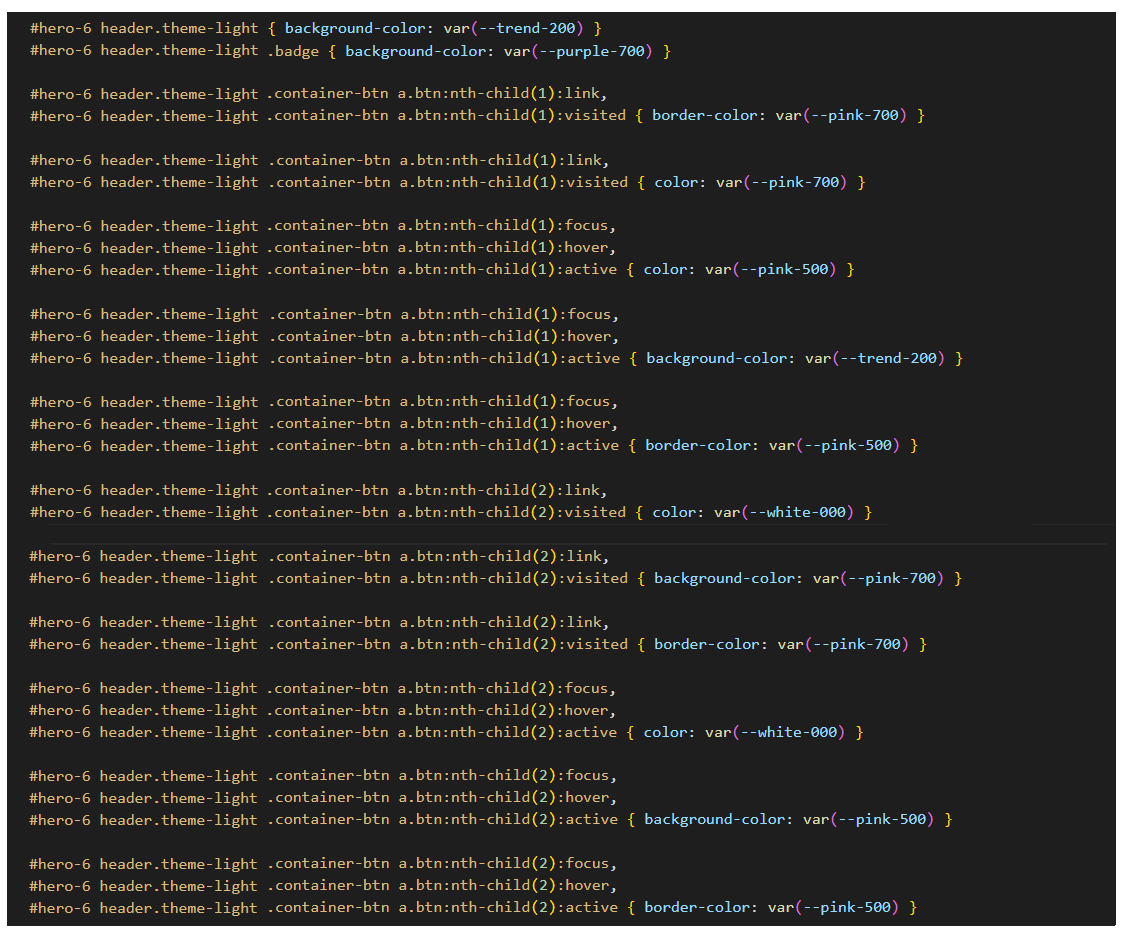1125x936 pixels.
Task: Click the opening brace on the first line
Action: [272, 28]
